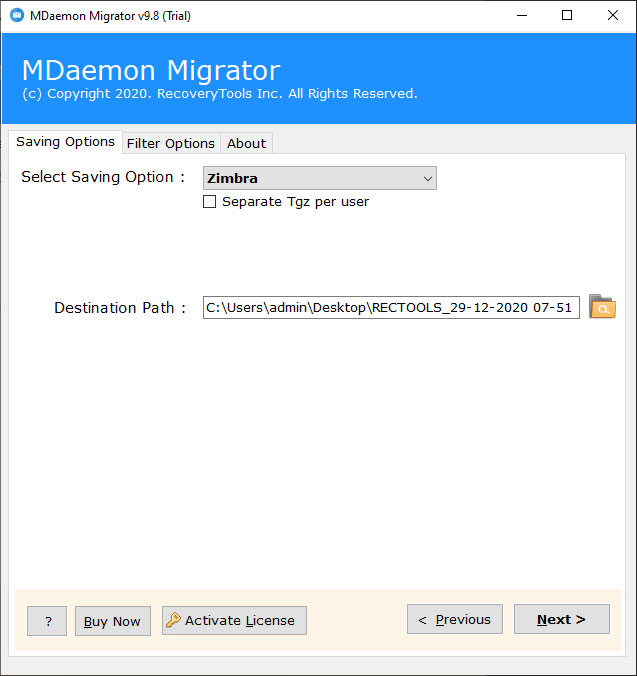Switch to the Saving Options tab

click(66, 142)
